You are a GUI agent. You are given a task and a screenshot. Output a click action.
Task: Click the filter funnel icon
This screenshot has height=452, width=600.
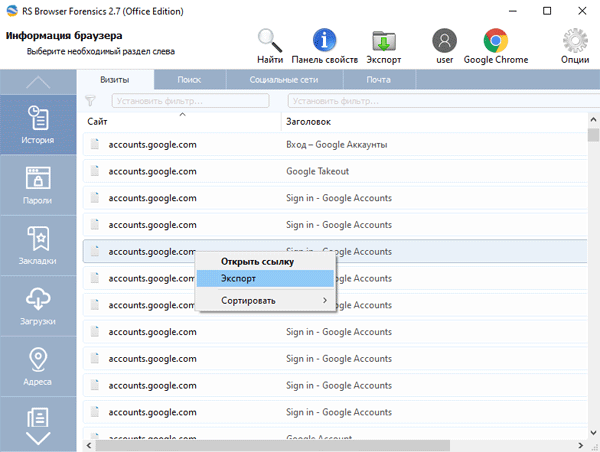click(90, 101)
